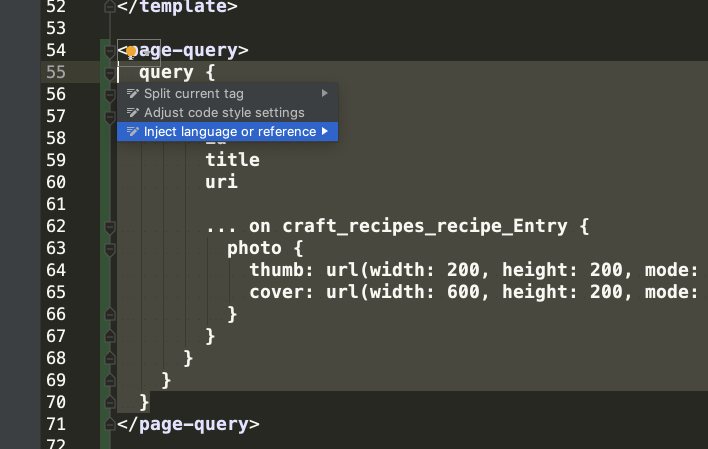Collapse fold marker on line 55 query
The width and height of the screenshot is (708, 449).
tap(109, 73)
